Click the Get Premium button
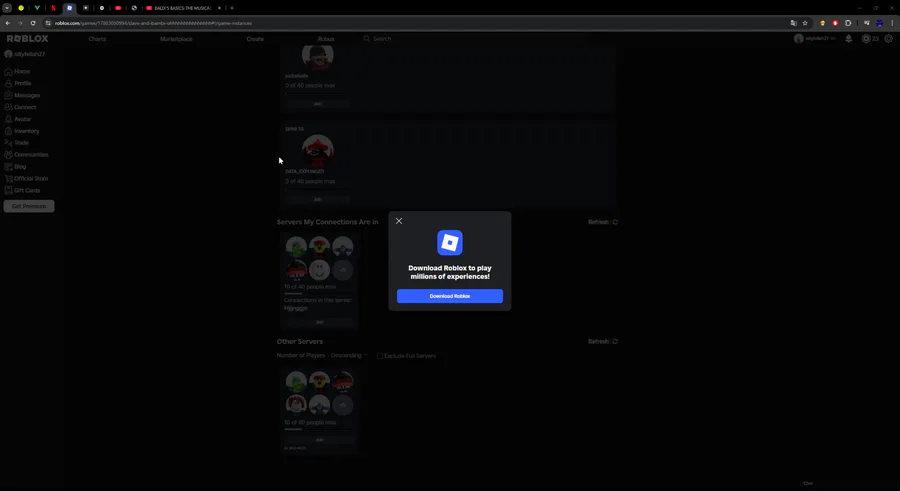Image resolution: width=900 pixels, height=491 pixels. pos(29,206)
